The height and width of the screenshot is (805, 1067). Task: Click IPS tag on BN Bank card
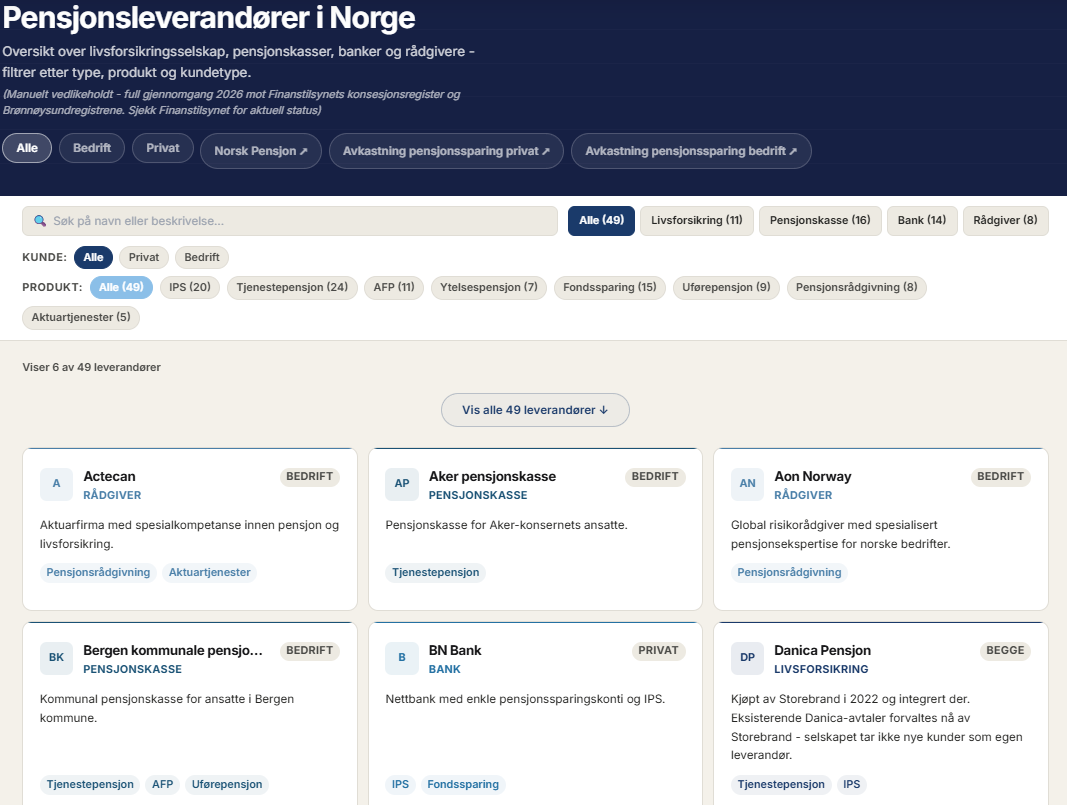pos(400,785)
